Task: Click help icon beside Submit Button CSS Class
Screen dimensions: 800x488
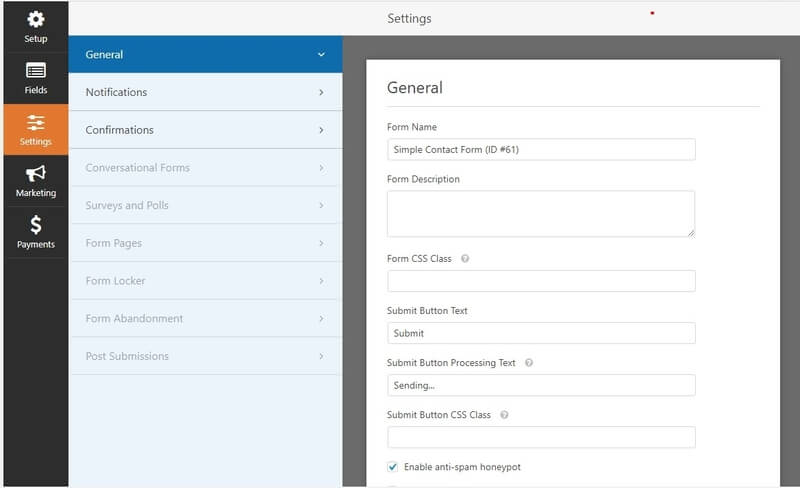Action: [x=504, y=415]
